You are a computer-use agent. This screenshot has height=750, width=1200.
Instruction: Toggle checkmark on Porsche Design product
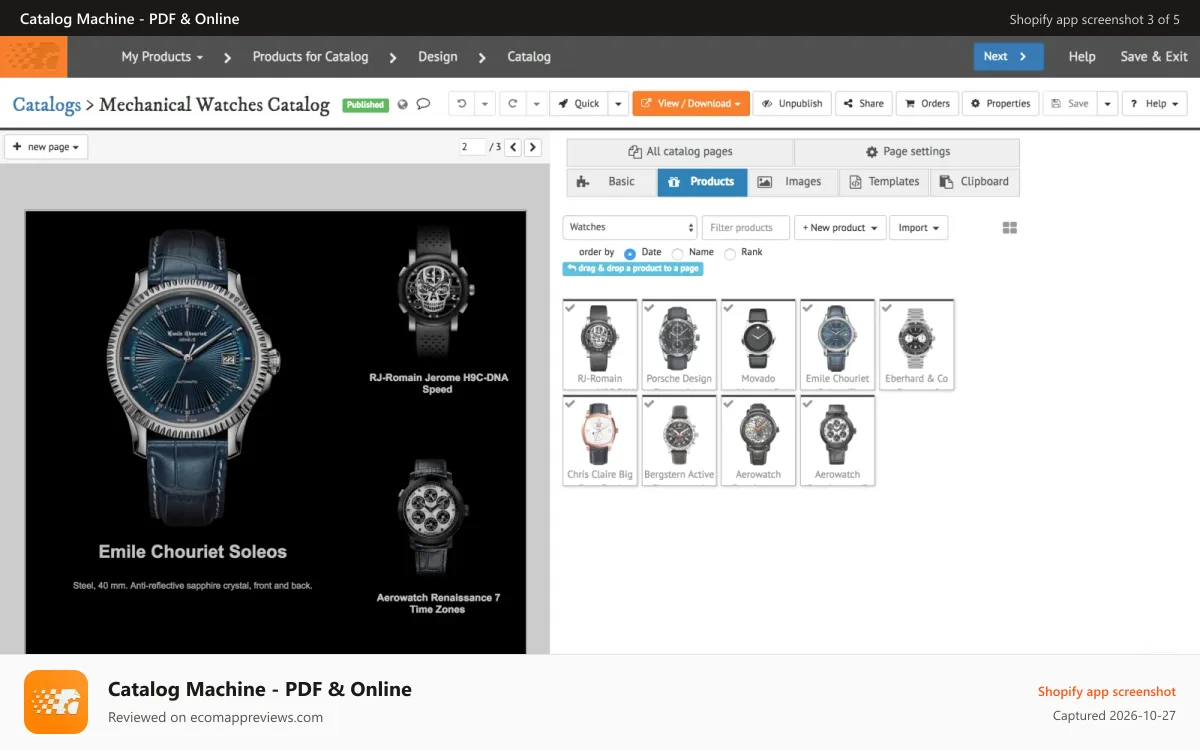click(x=649, y=308)
